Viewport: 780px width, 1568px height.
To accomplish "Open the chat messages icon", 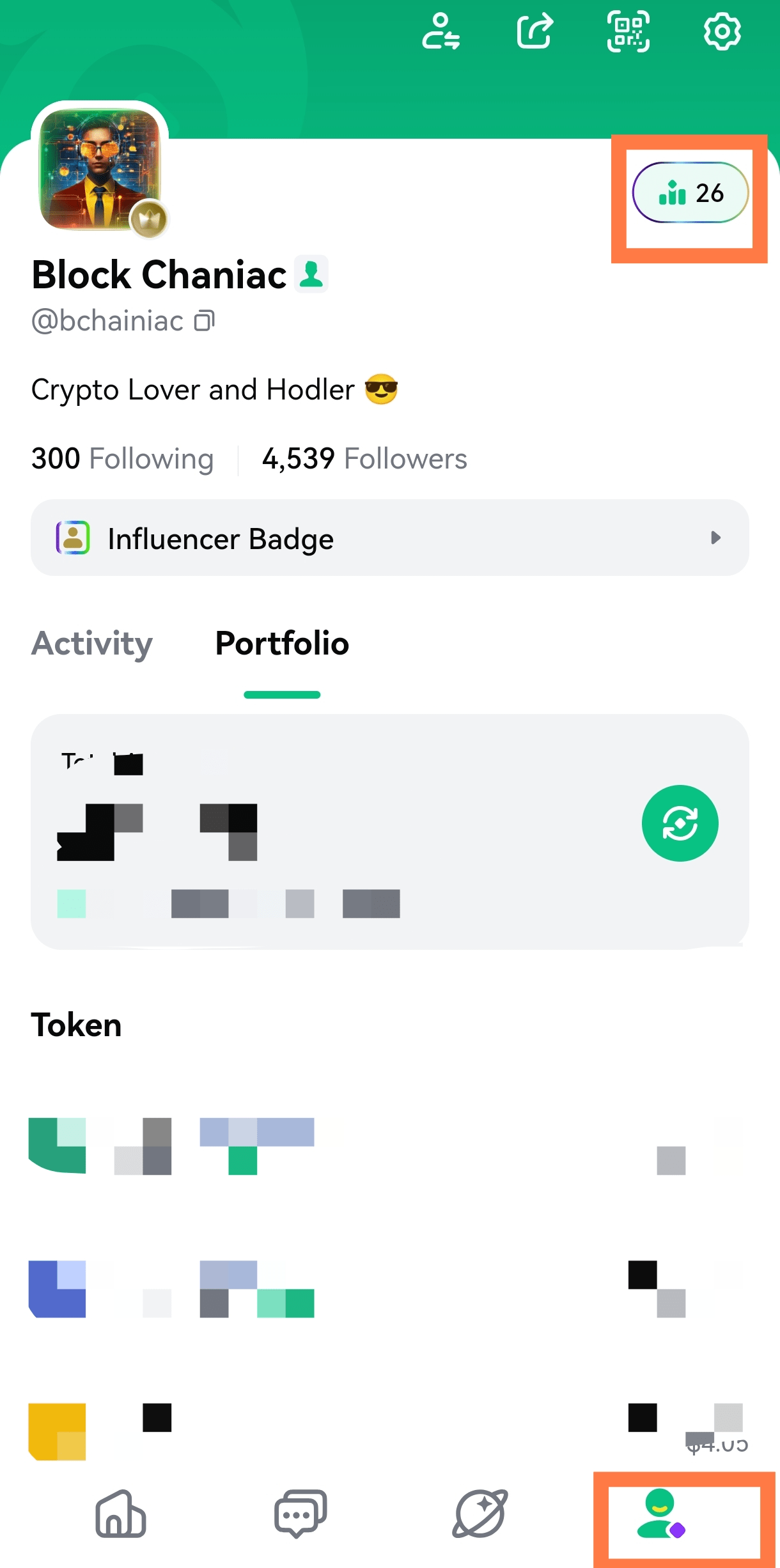I will pyautogui.click(x=300, y=1514).
